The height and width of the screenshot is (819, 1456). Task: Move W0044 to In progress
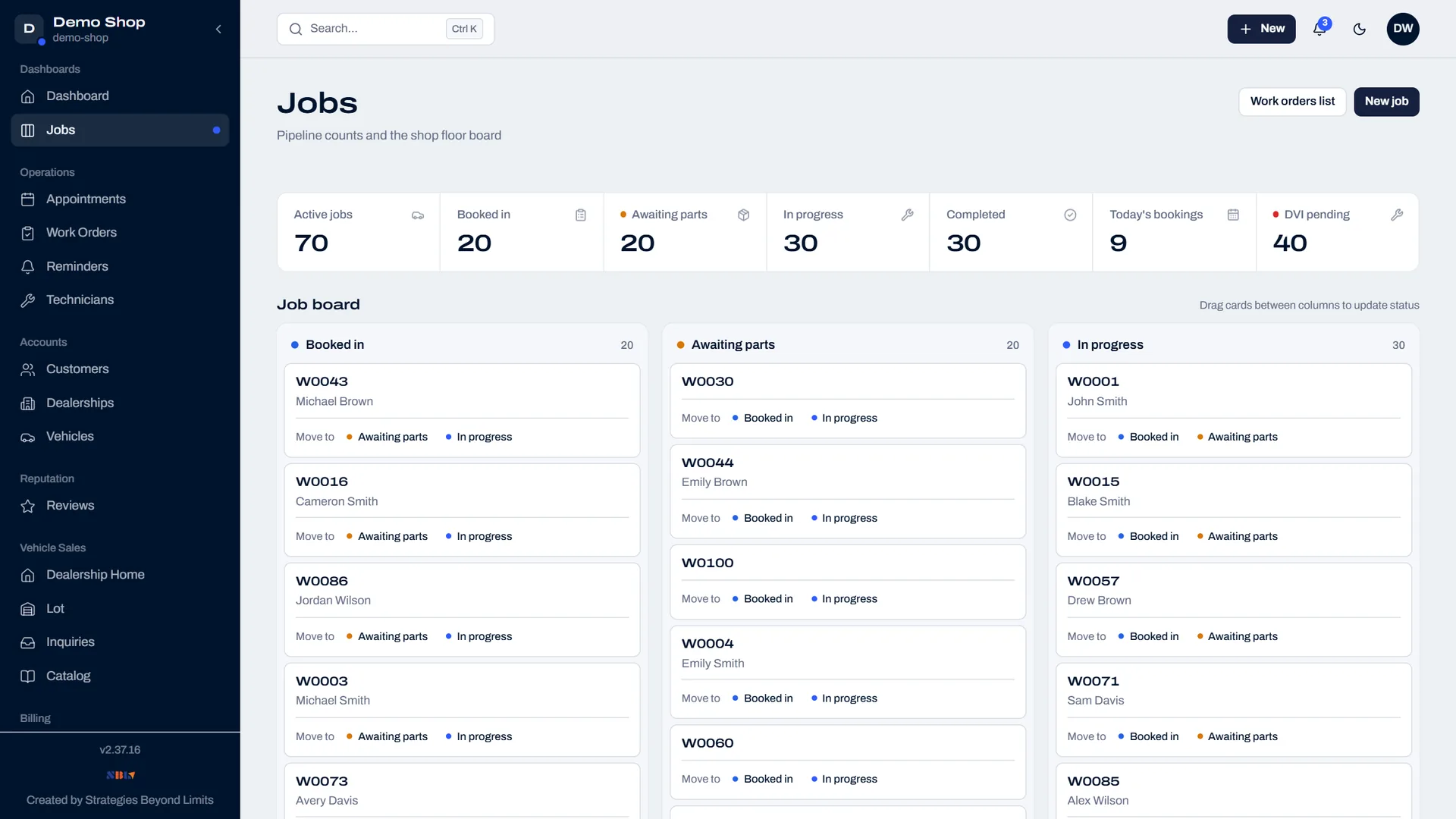(x=844, y=519)
